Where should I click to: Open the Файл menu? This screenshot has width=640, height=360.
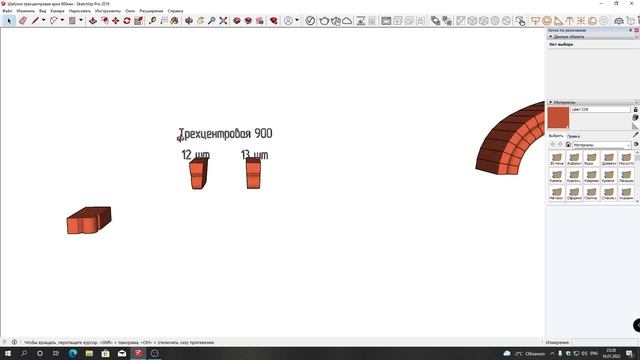point(7,11)
